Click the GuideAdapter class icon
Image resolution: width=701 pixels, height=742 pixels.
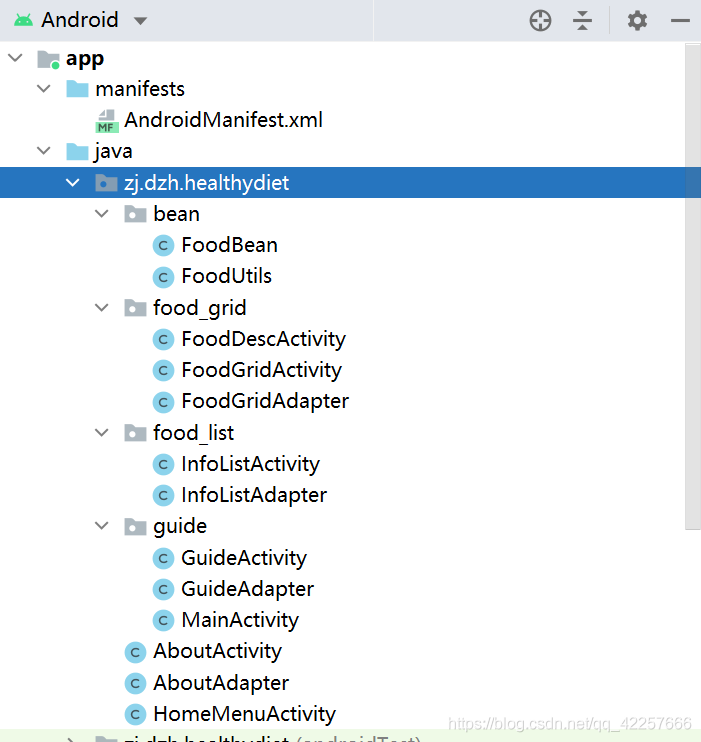(163, 590)
